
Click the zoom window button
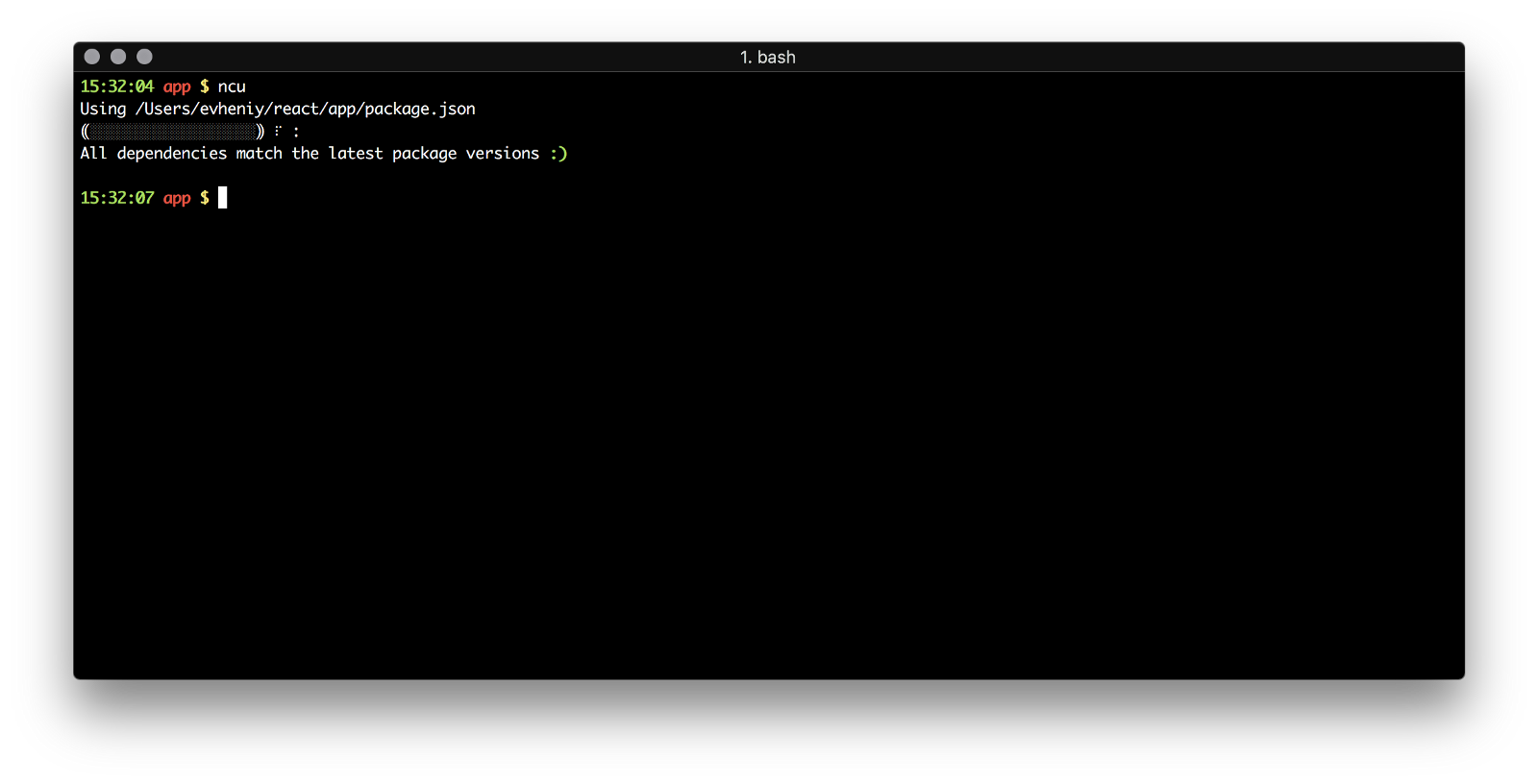(144, 57)
